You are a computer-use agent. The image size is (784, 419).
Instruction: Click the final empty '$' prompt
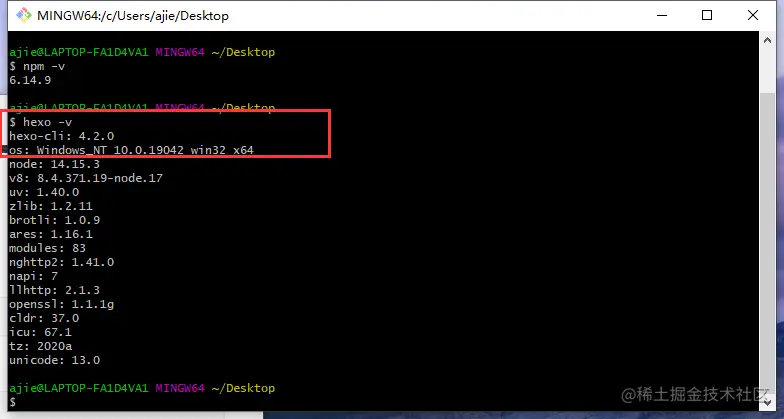point(12,402)
